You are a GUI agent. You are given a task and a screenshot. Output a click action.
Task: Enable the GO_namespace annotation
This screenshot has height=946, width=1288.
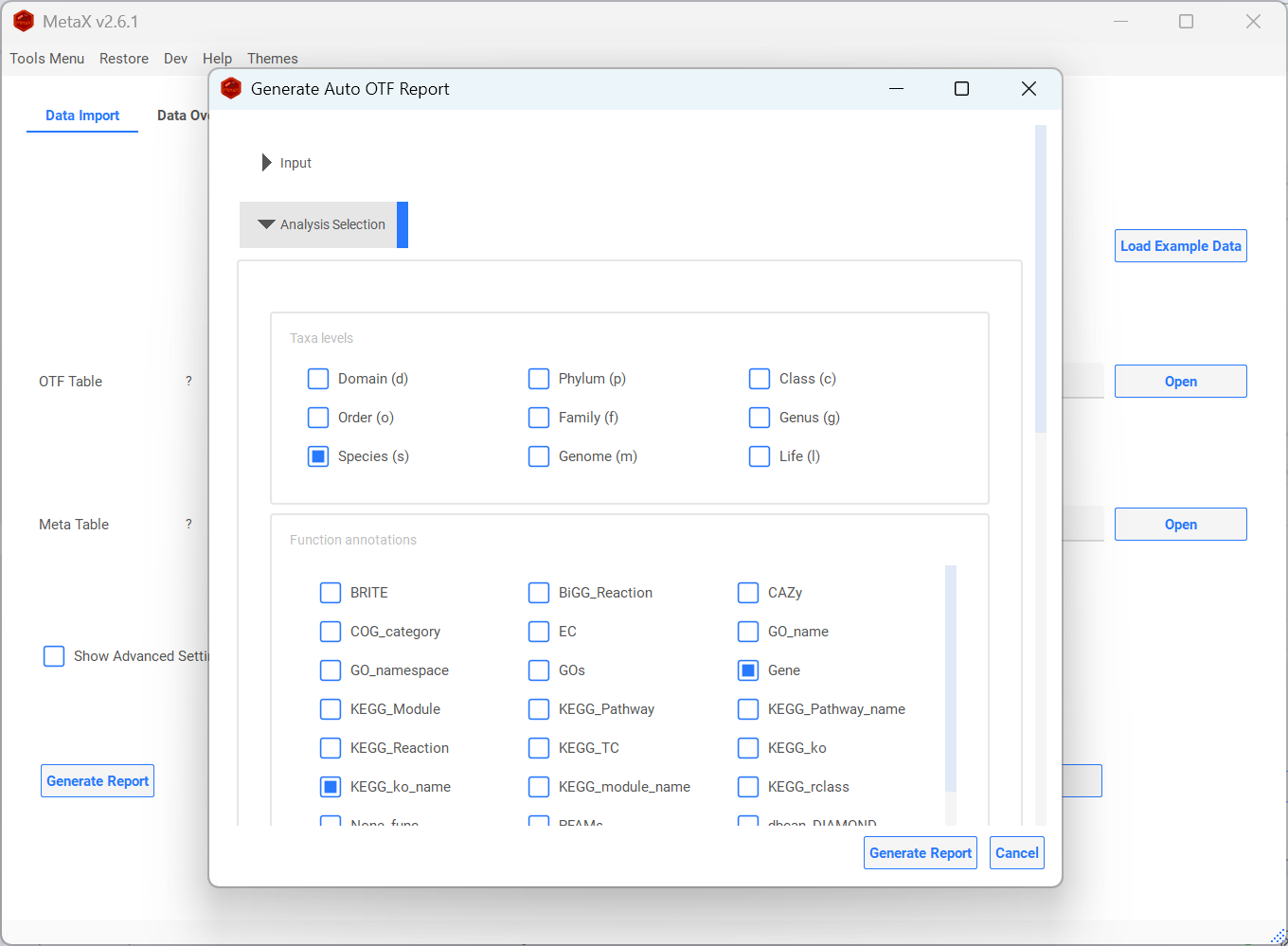(x=331, y=670)
